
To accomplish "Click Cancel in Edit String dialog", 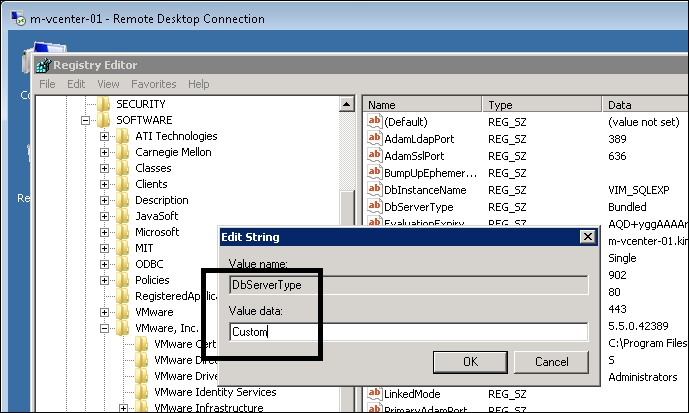I will (x=551, y=362).
